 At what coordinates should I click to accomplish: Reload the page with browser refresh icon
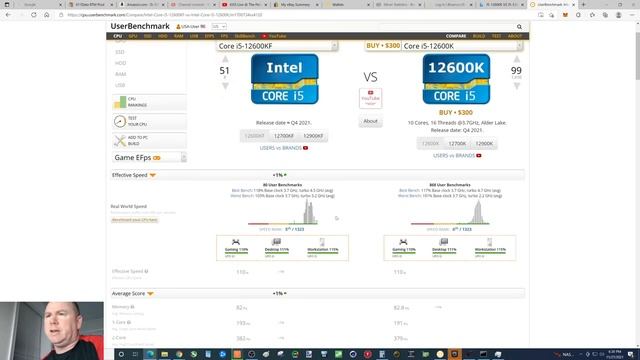(33, 15)
